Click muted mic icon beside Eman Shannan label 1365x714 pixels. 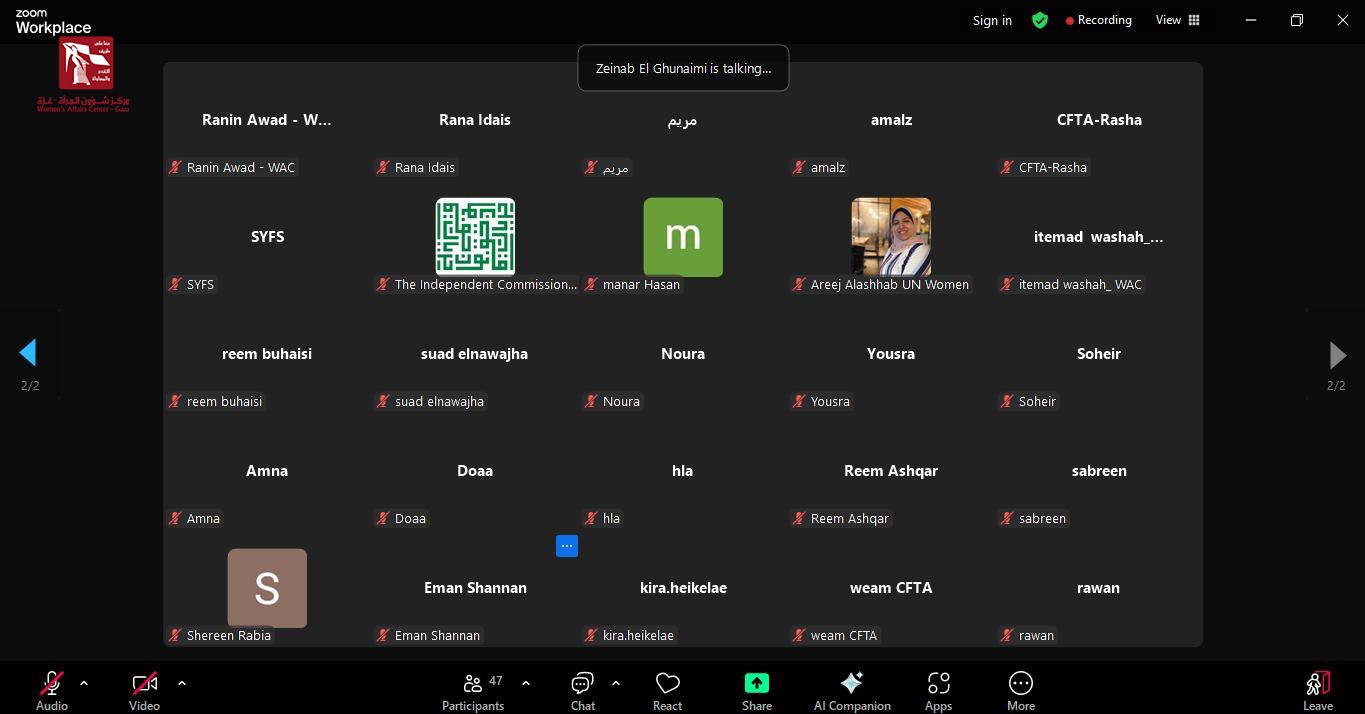[383, 635]
